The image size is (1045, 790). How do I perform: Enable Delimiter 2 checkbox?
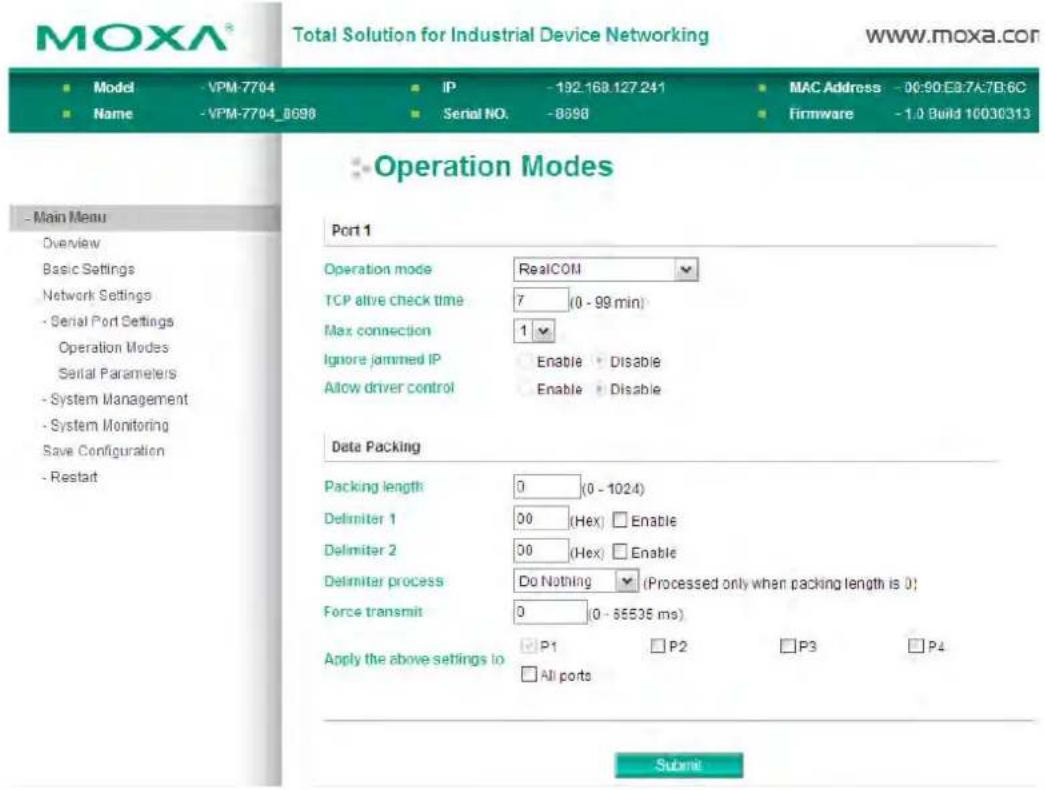[x=620, y=552]
